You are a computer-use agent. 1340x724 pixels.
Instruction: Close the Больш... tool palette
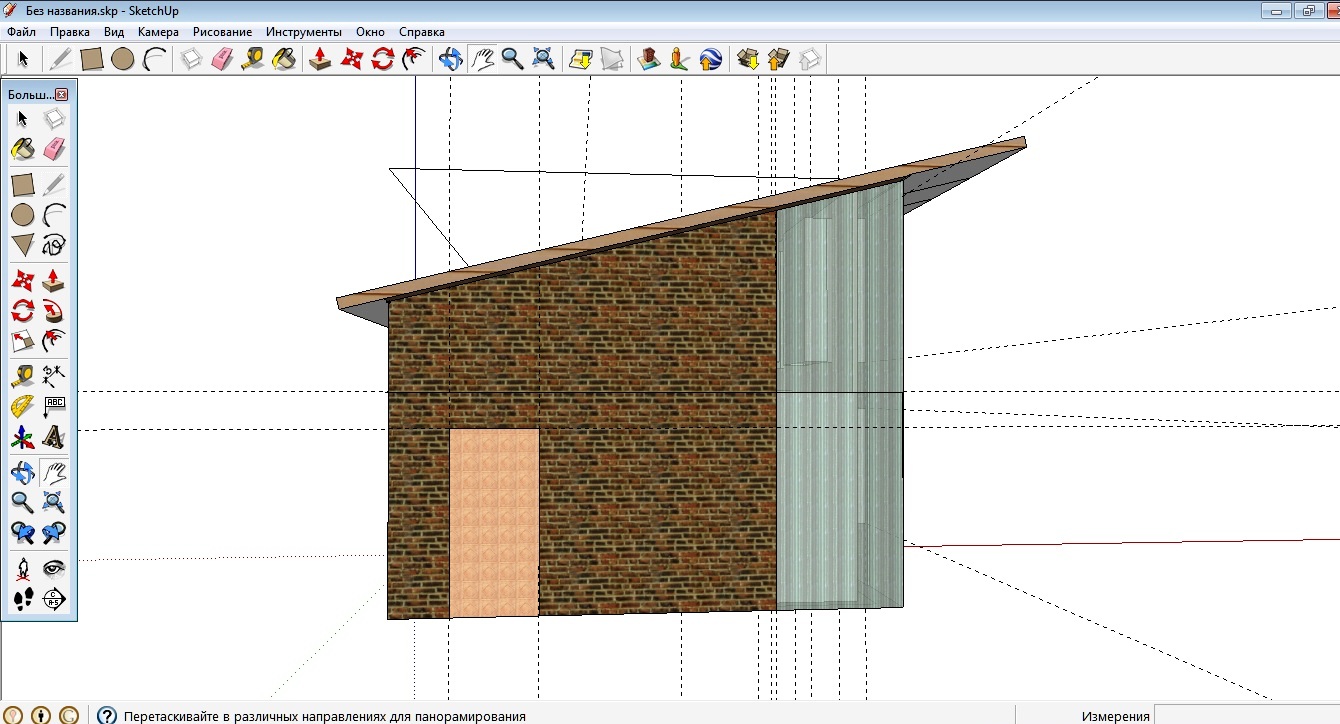[62, 94]
